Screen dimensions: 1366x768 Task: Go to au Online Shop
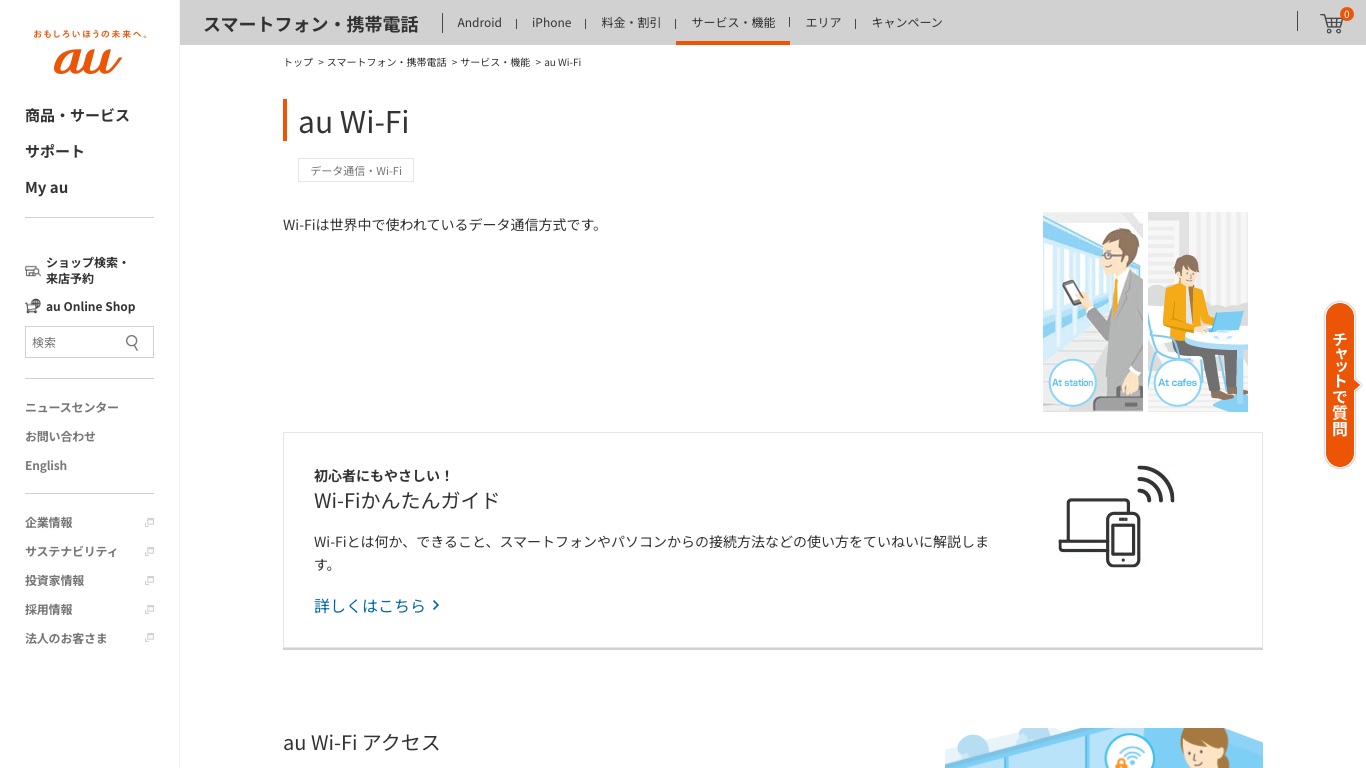point(90,306)
